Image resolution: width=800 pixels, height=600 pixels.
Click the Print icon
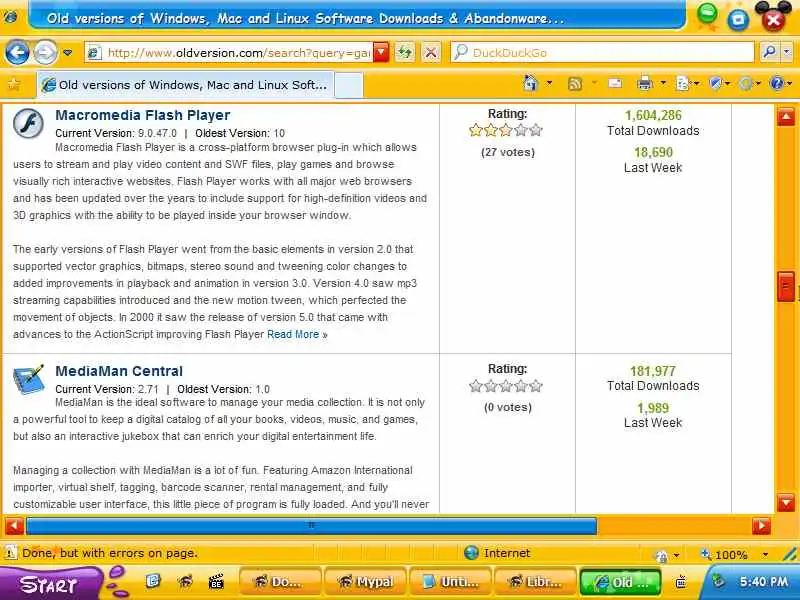pos(644,83)
